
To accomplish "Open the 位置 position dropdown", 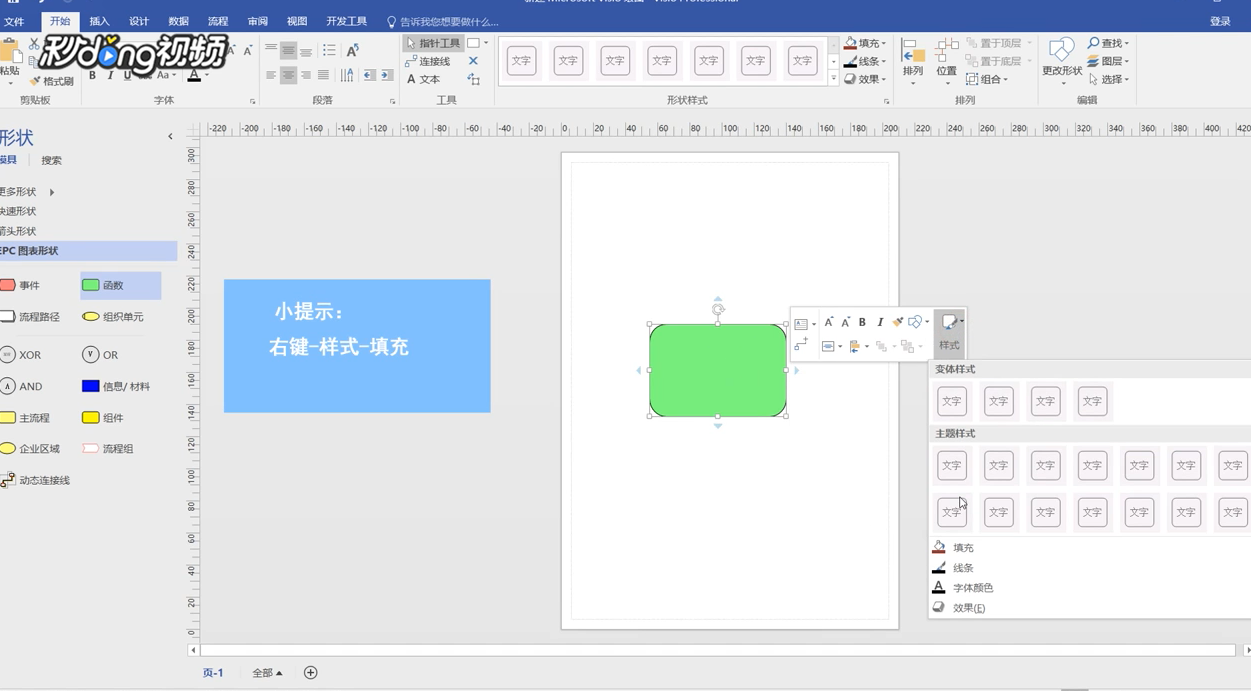I will tap(946, 60).
